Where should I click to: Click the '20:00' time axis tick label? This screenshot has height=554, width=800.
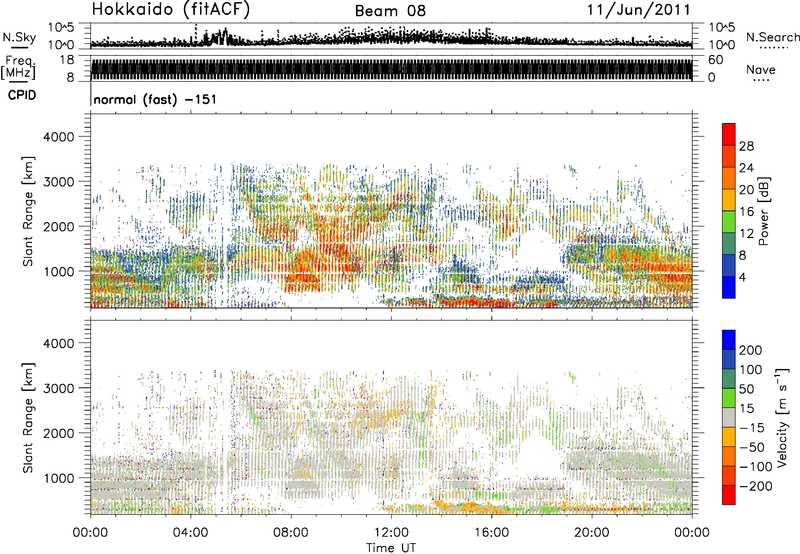(592, 533)
